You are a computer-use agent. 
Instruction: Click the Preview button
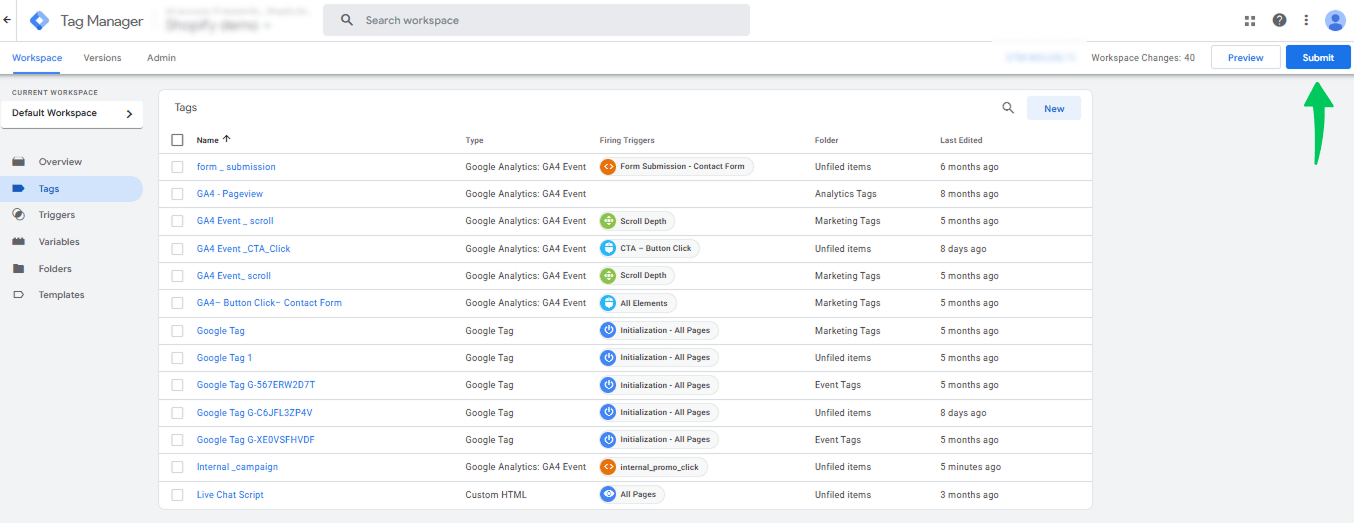tap(1246, 58)
